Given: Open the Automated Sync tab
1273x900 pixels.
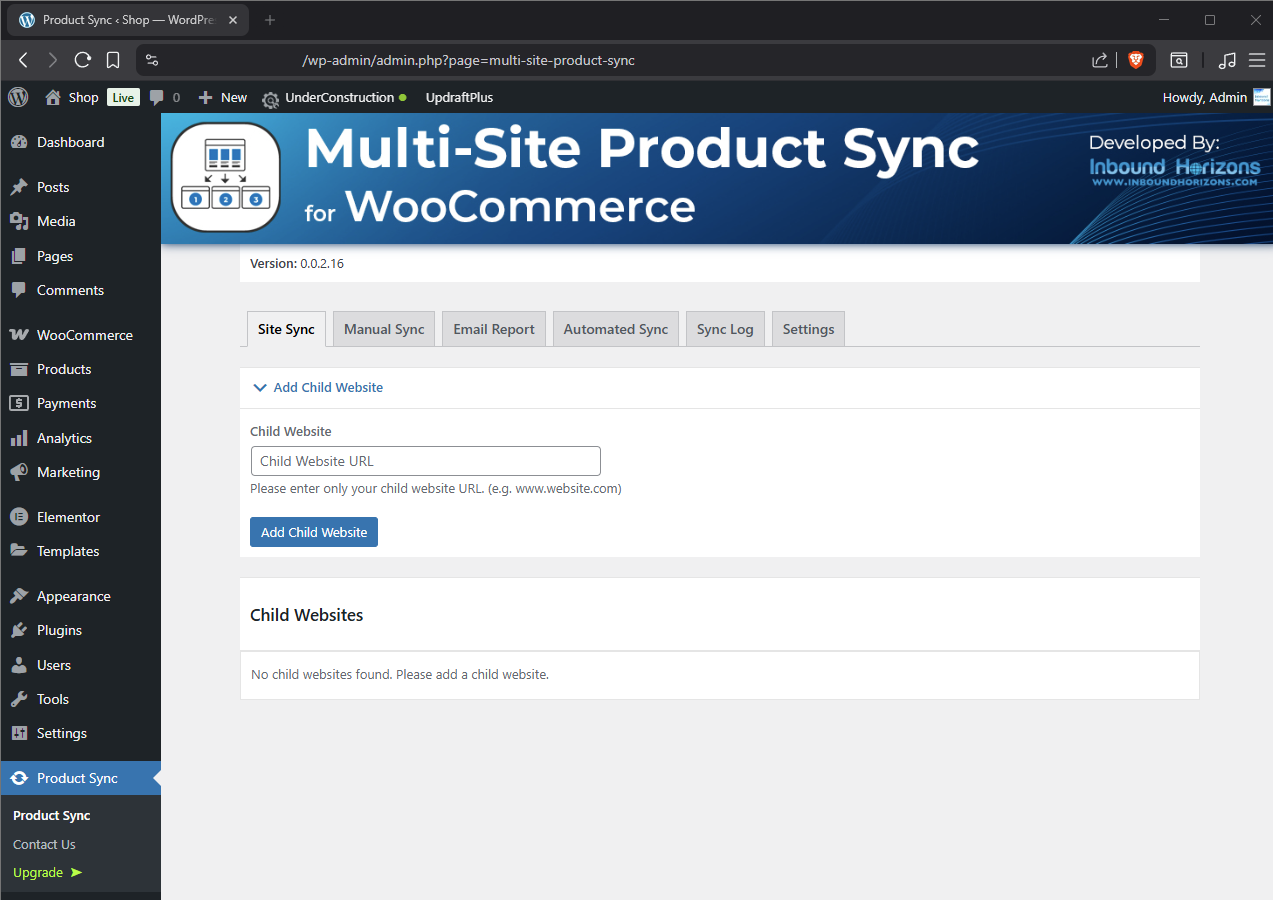Looking at the screenshot, I should coord(615,329).
